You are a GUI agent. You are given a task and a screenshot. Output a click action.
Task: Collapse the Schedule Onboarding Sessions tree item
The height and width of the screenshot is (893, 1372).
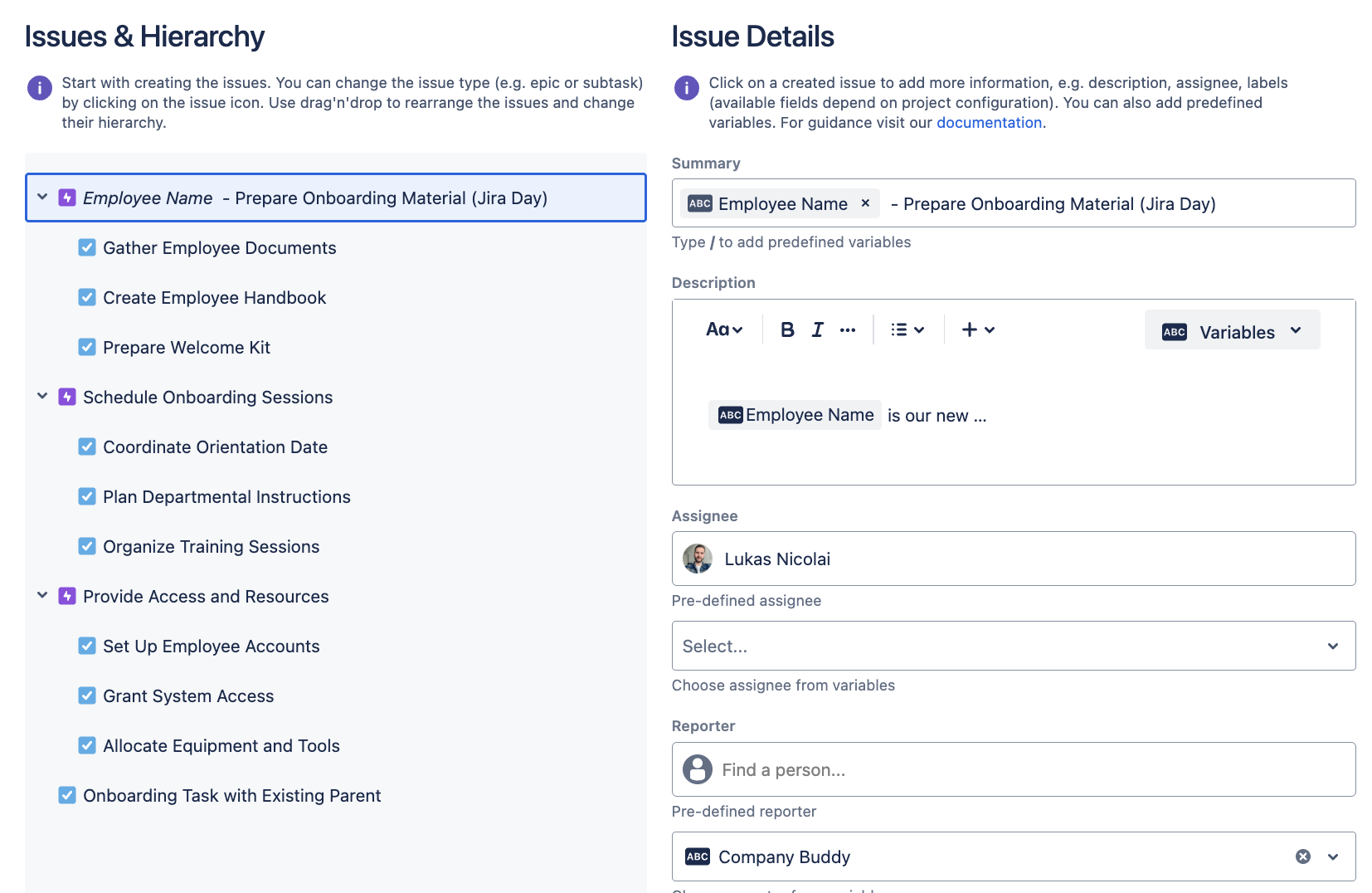pos(41,397)
